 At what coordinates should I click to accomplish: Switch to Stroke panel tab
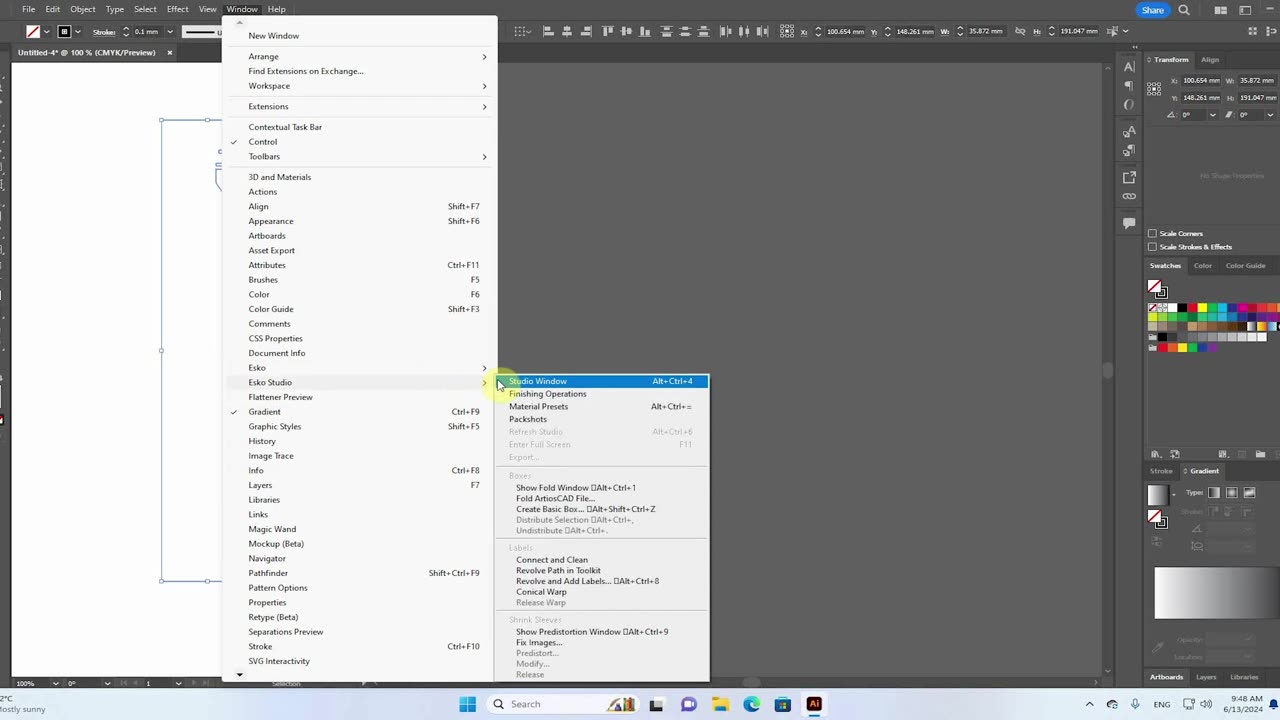tap(1161, 471)
